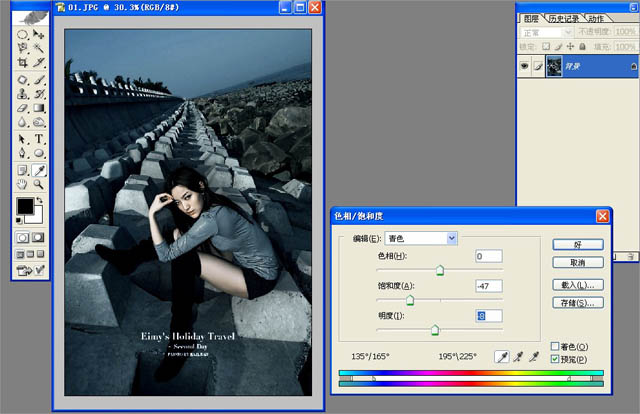Click the 取消 (Cancel) button
Viewport: 640px width, 414px height.
[x=577, y=263]
